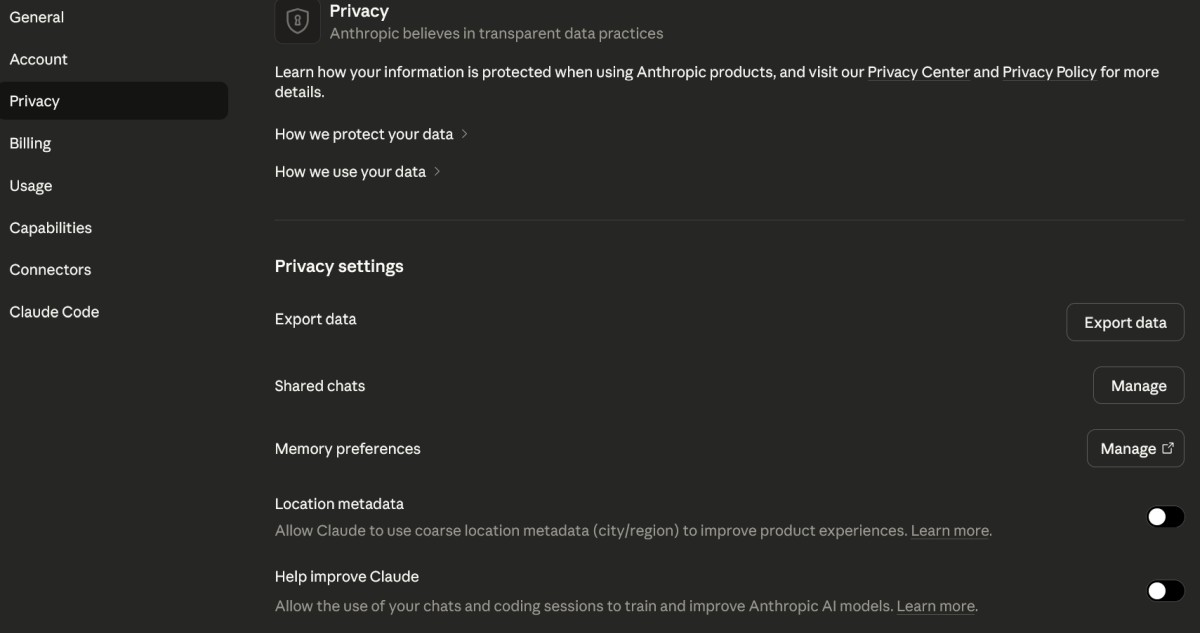Open the Privacy Policy link

[1049, 72]
